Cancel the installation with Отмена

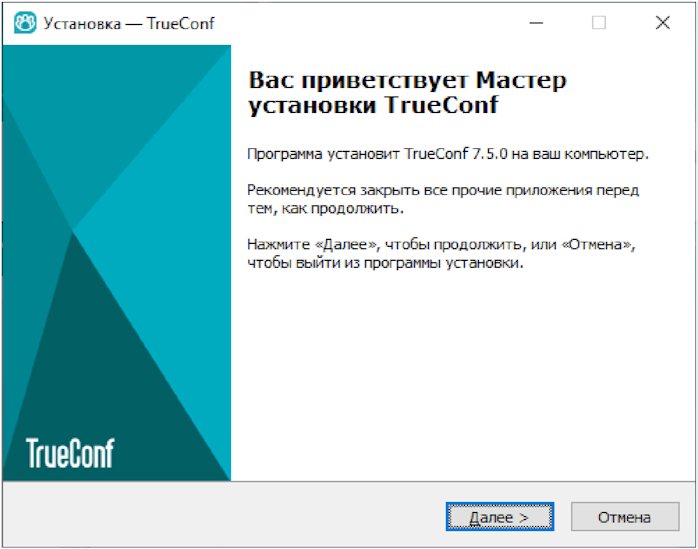pos(625,516)
